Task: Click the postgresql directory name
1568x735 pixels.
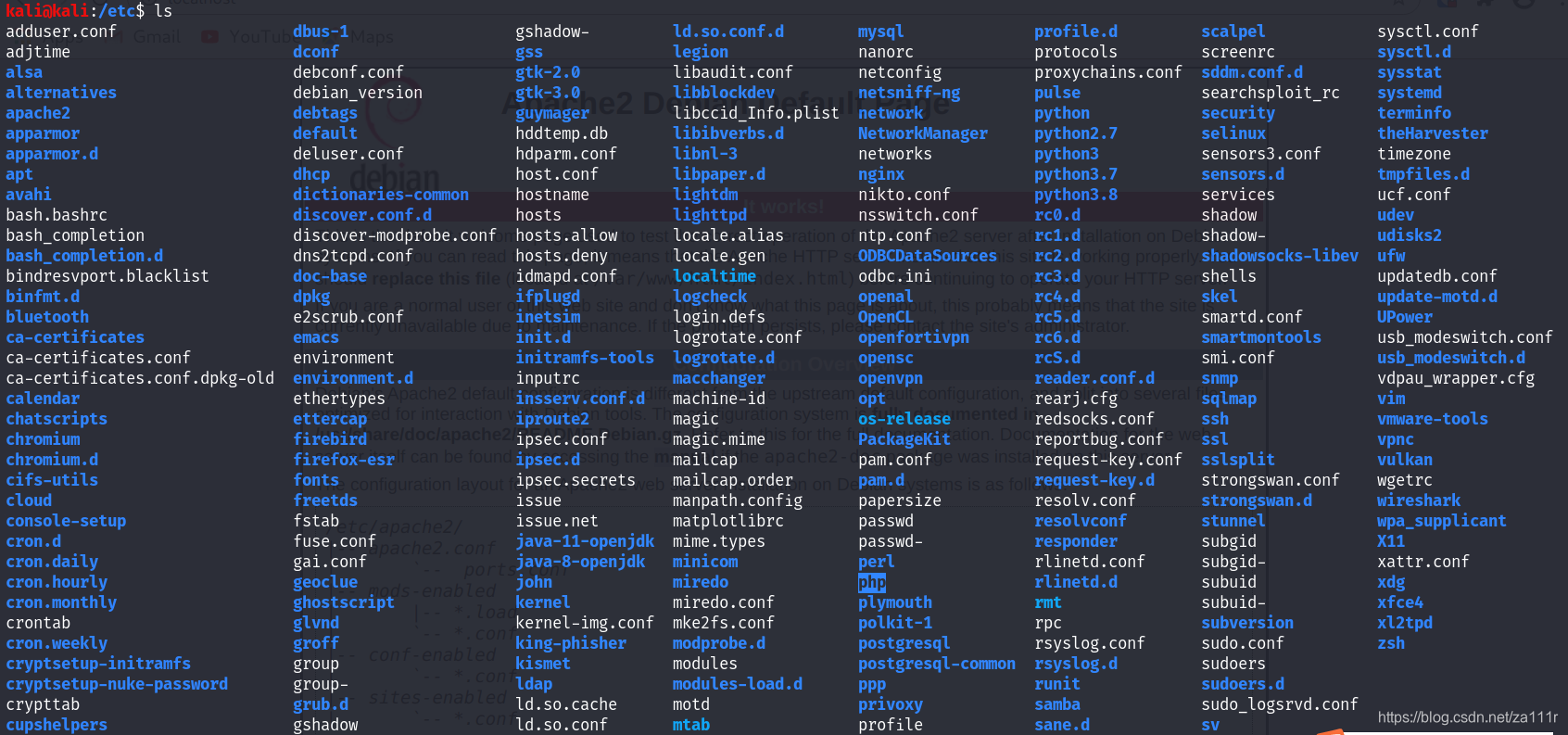Action: 904,643
